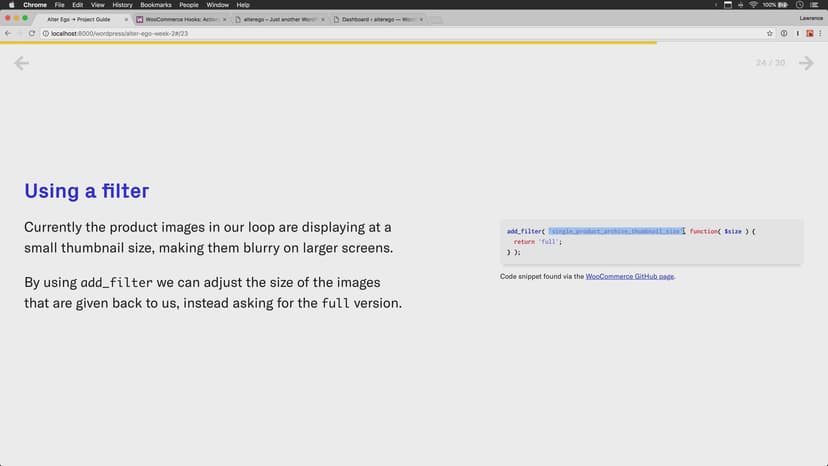Open the View menu

point(97,5)
